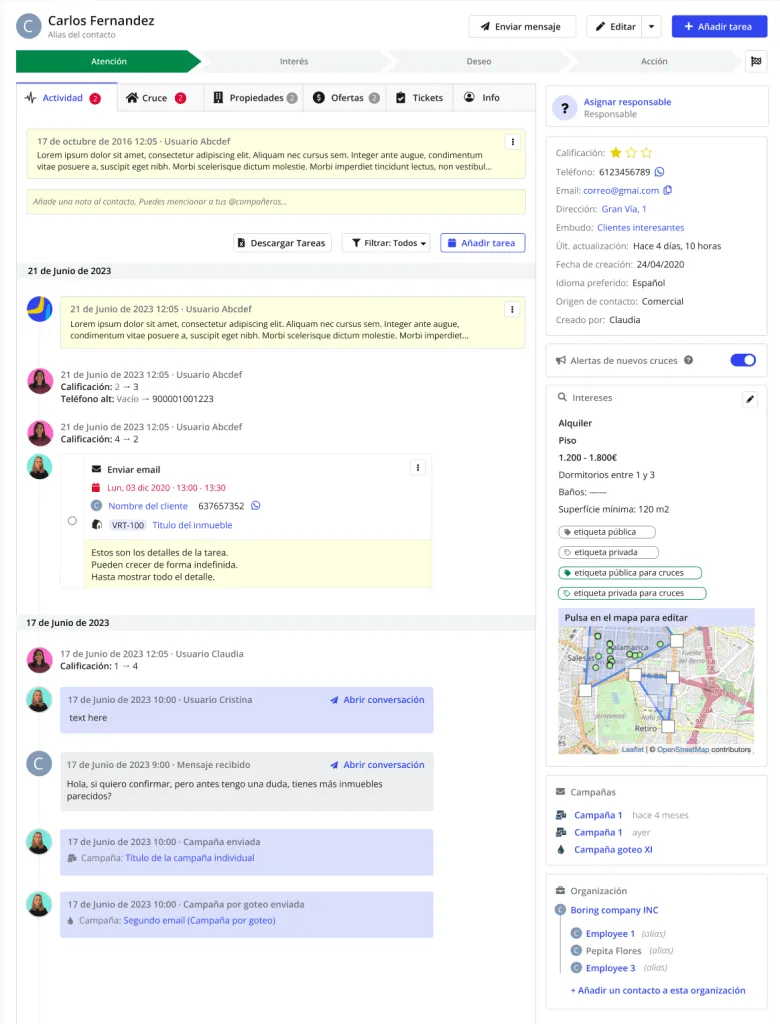Open Segundo email (Campaña por goteo) link
780x1024 pixels.
pyautogui.click(x=199, y=920)
